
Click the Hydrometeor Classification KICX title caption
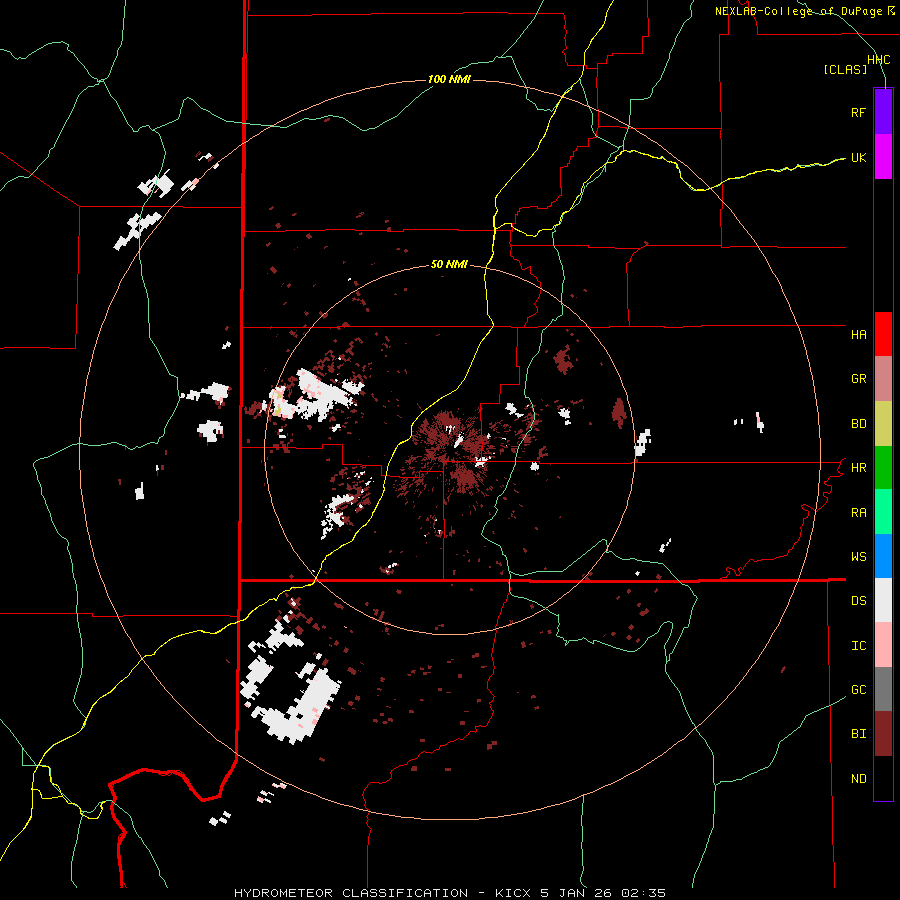point(449,893)
